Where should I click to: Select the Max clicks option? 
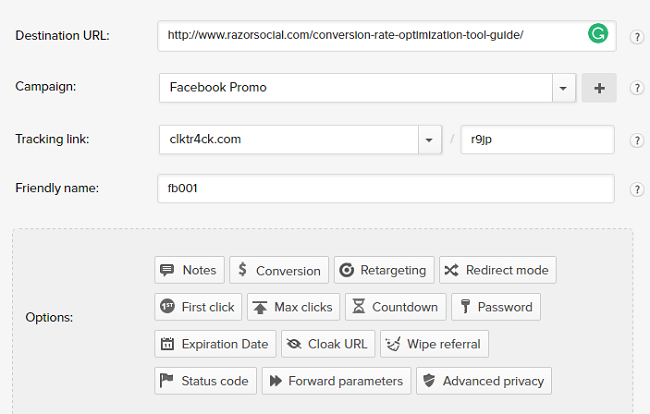[x=293, y=307]
